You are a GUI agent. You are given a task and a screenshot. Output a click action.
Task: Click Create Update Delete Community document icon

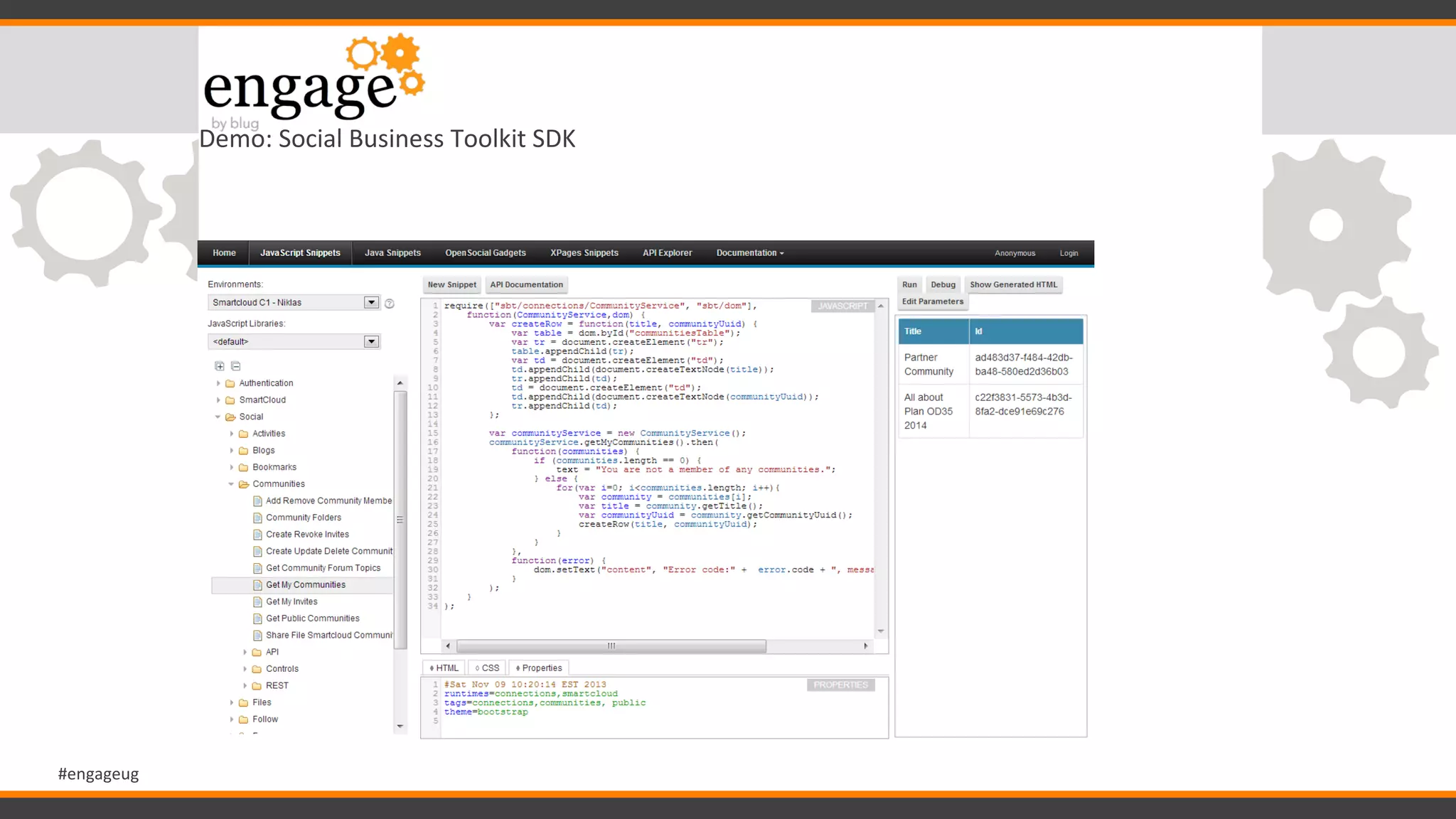pyautogui.click(x=258, y=552)
